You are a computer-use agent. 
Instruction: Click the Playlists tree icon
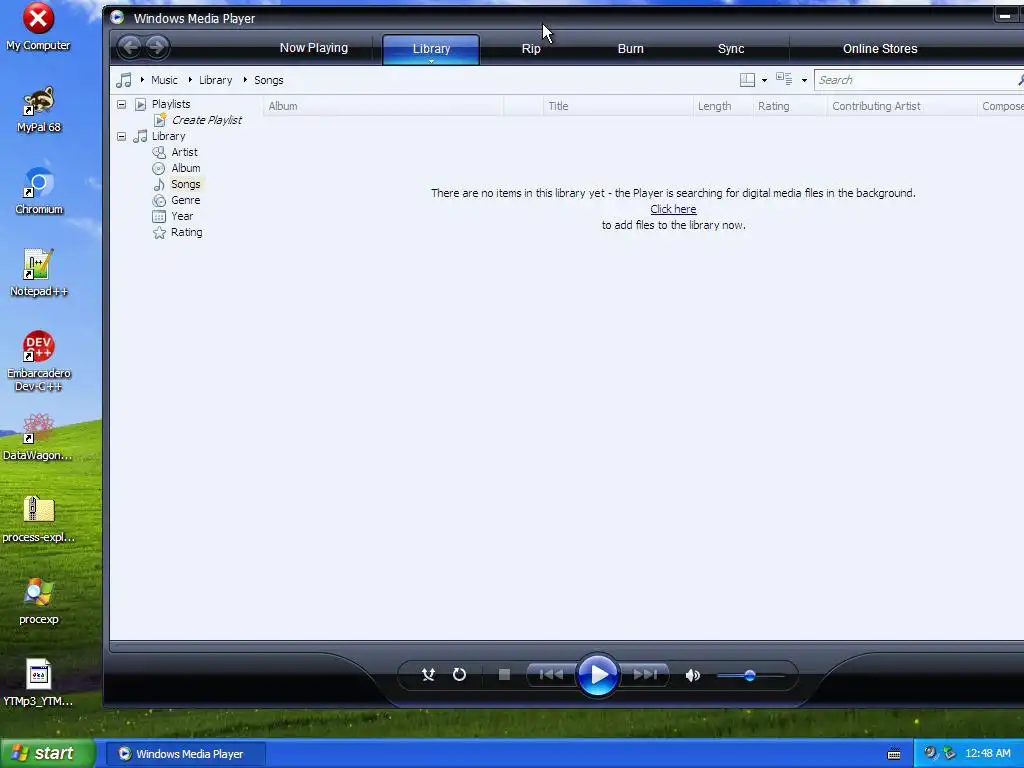(x=140, y=104)
